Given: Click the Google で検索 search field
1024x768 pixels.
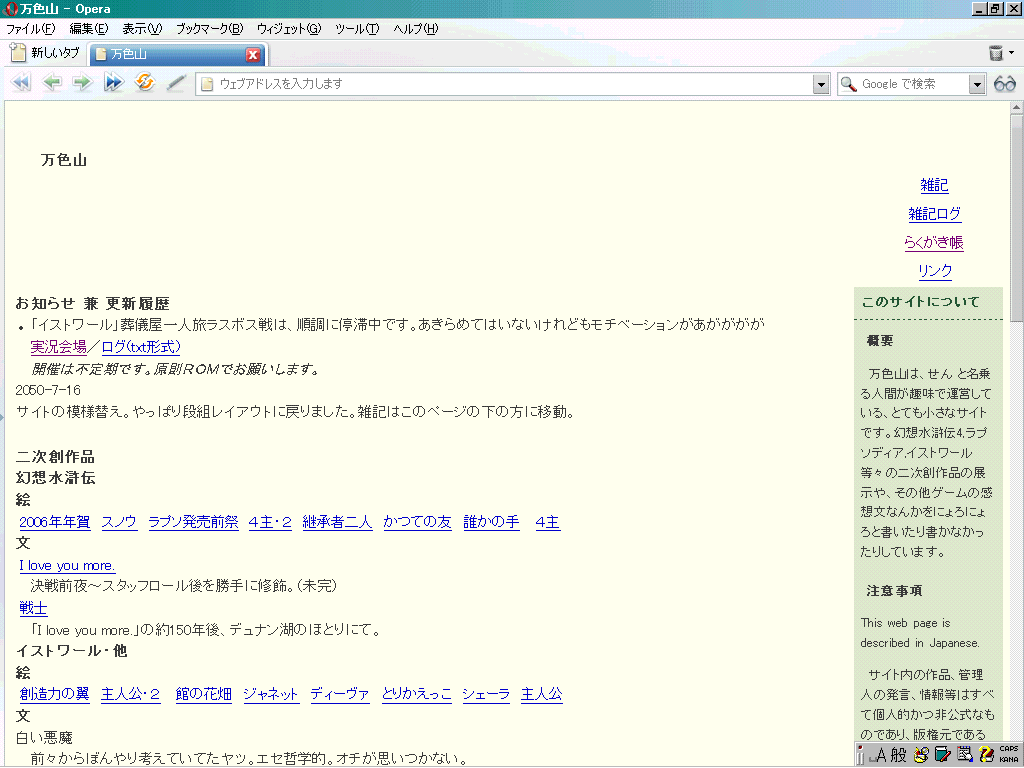Looking at the screenshot, I should click(913, 84).
